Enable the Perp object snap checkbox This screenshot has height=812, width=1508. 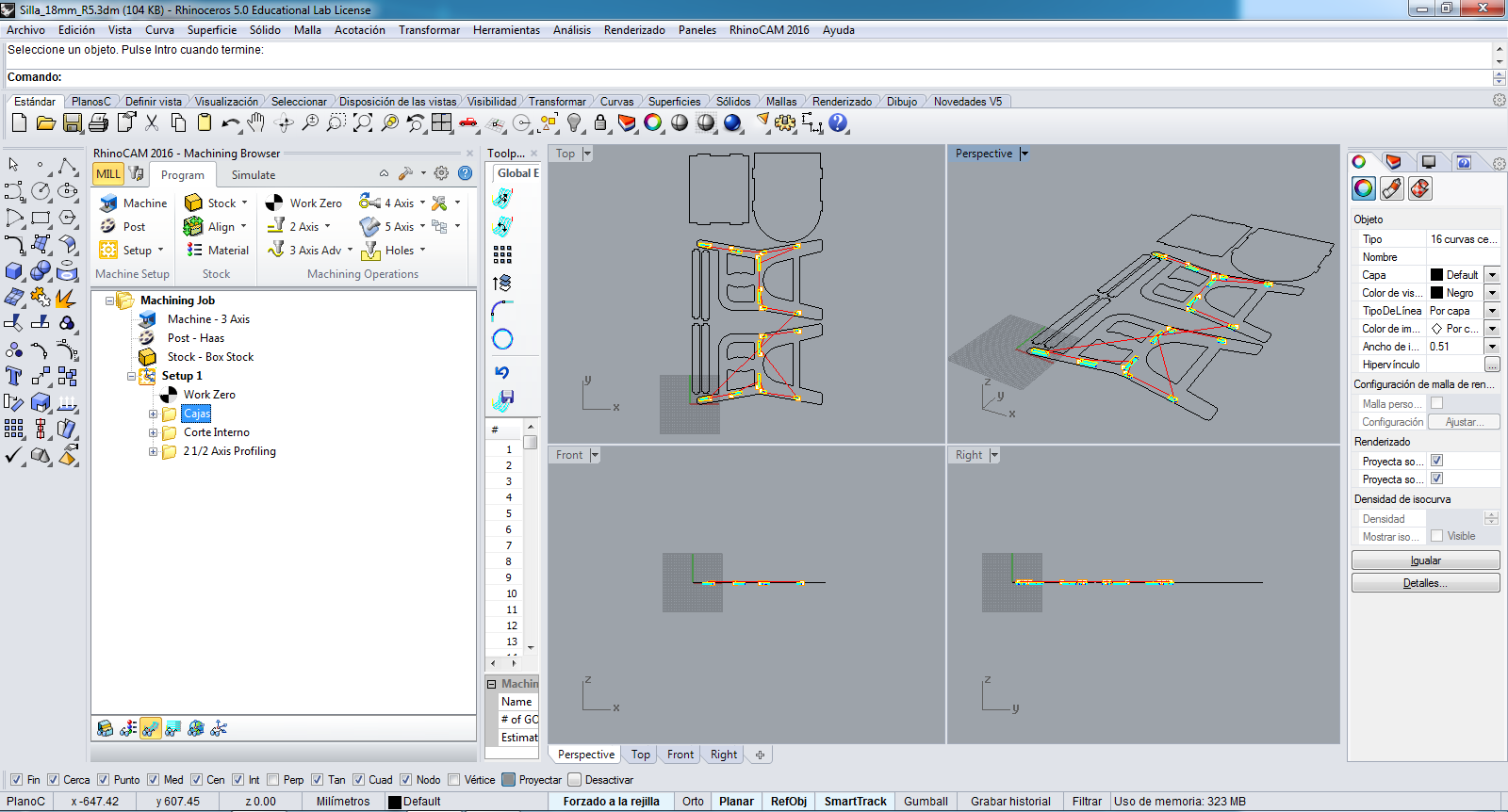coord(273,780)
